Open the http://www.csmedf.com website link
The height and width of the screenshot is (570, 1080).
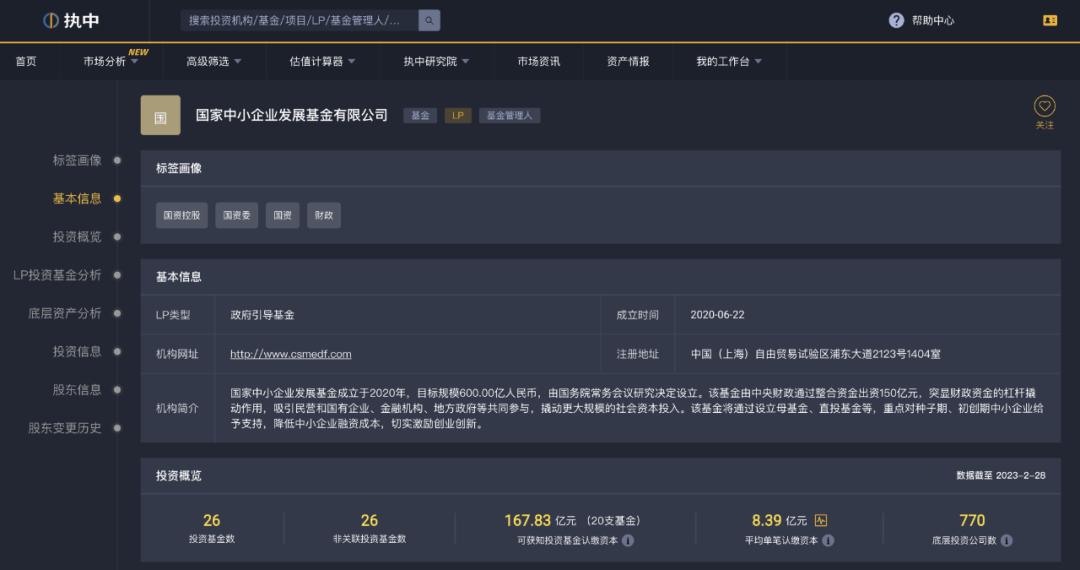pos(291,354)
